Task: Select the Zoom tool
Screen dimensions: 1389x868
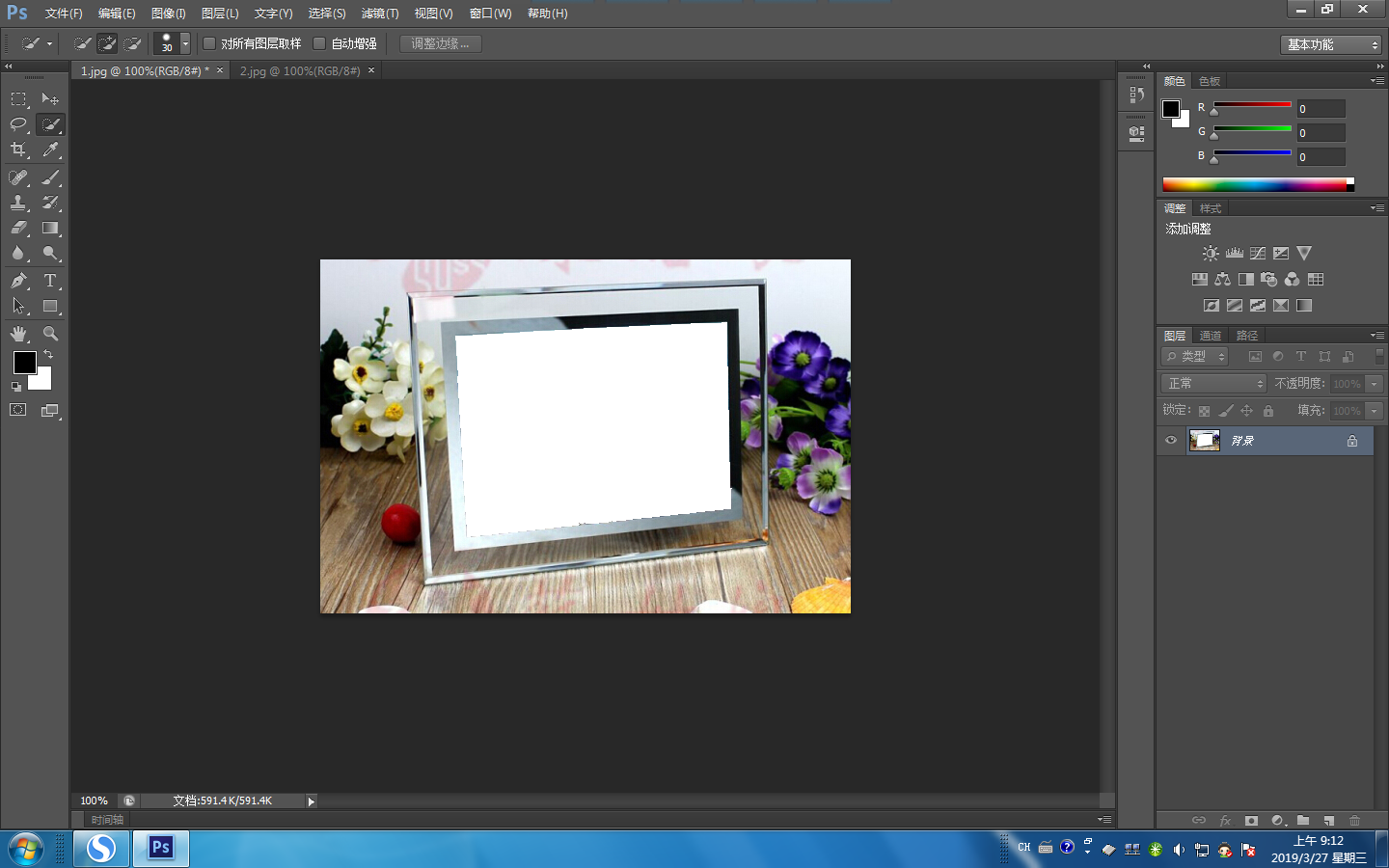Action: coord(50,334)
